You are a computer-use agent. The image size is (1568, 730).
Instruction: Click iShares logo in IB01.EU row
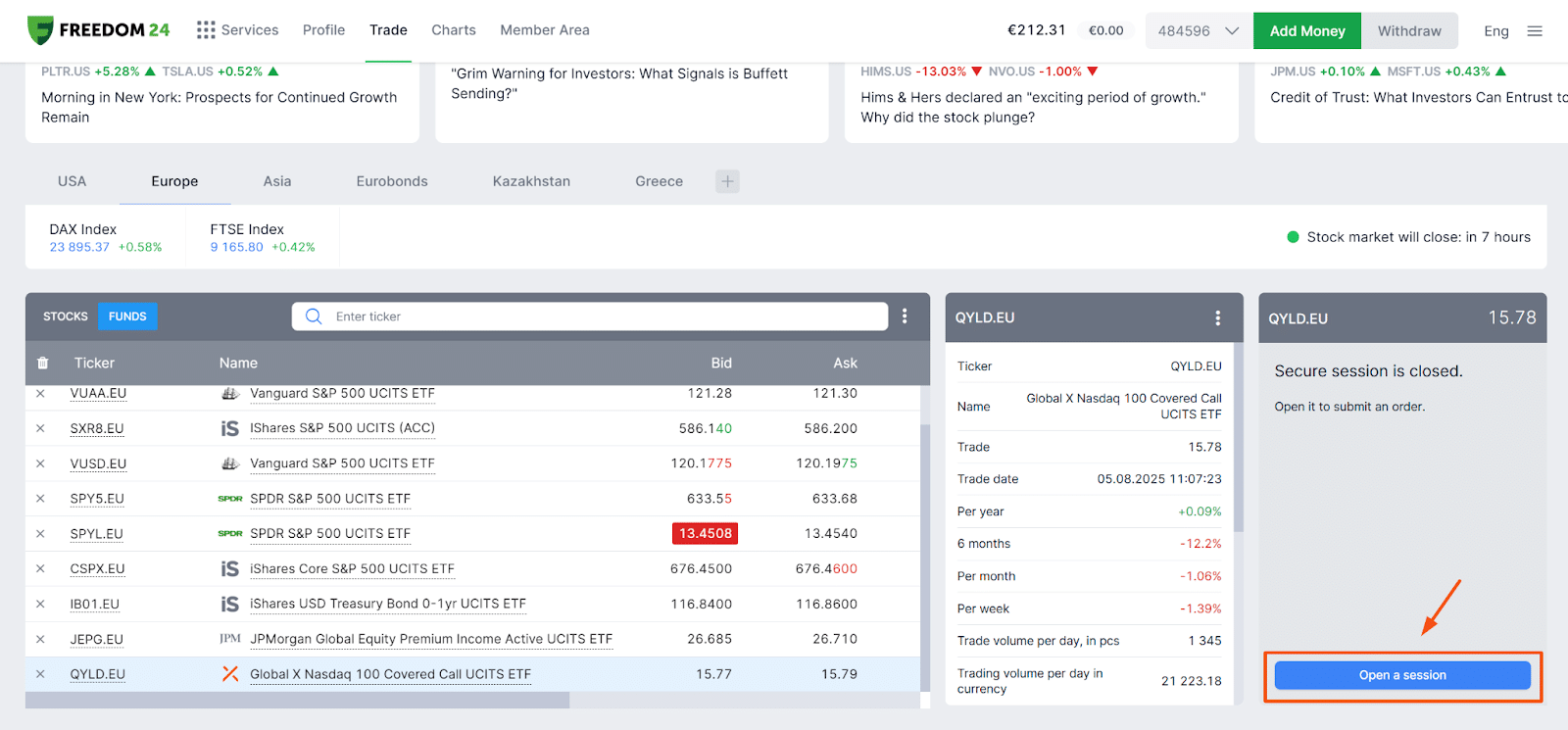pos(230,604)
